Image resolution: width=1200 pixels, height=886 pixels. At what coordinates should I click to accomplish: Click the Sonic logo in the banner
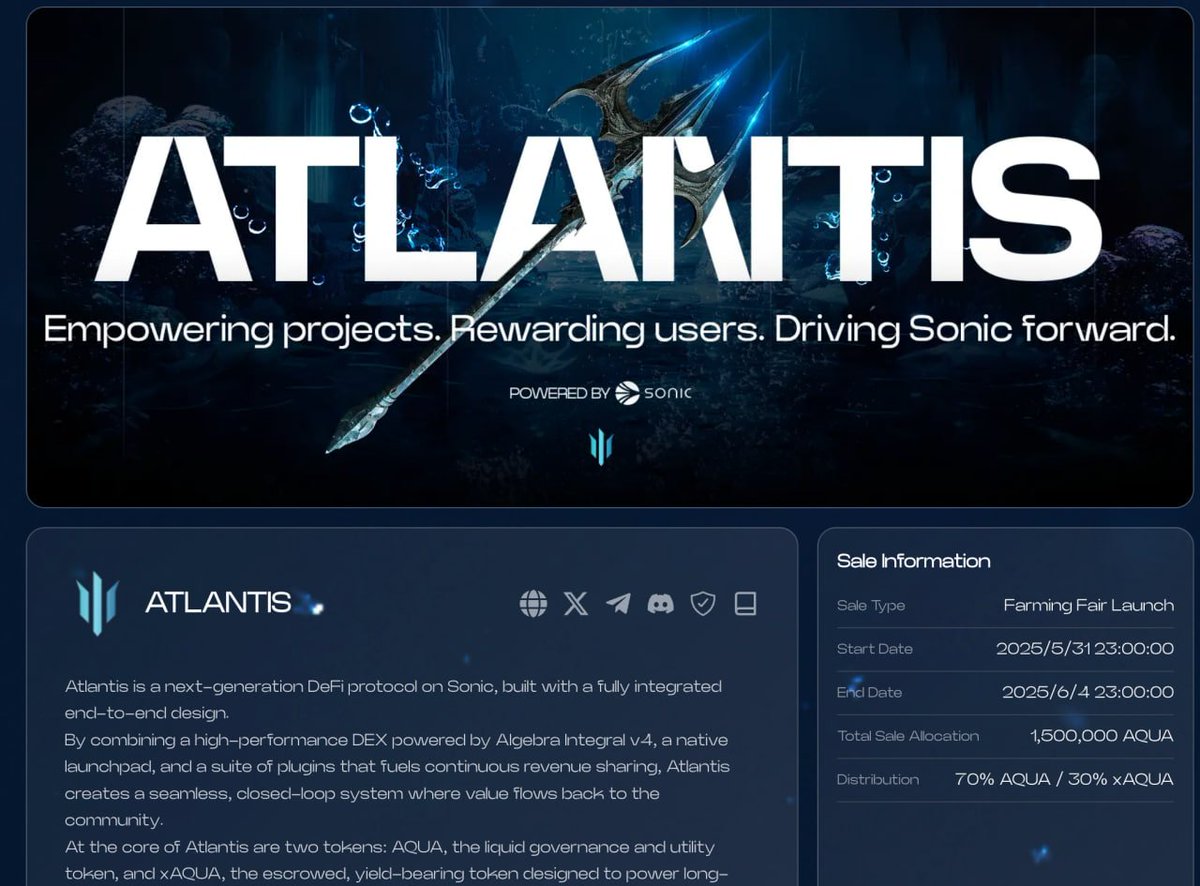[x=653, y=392]
